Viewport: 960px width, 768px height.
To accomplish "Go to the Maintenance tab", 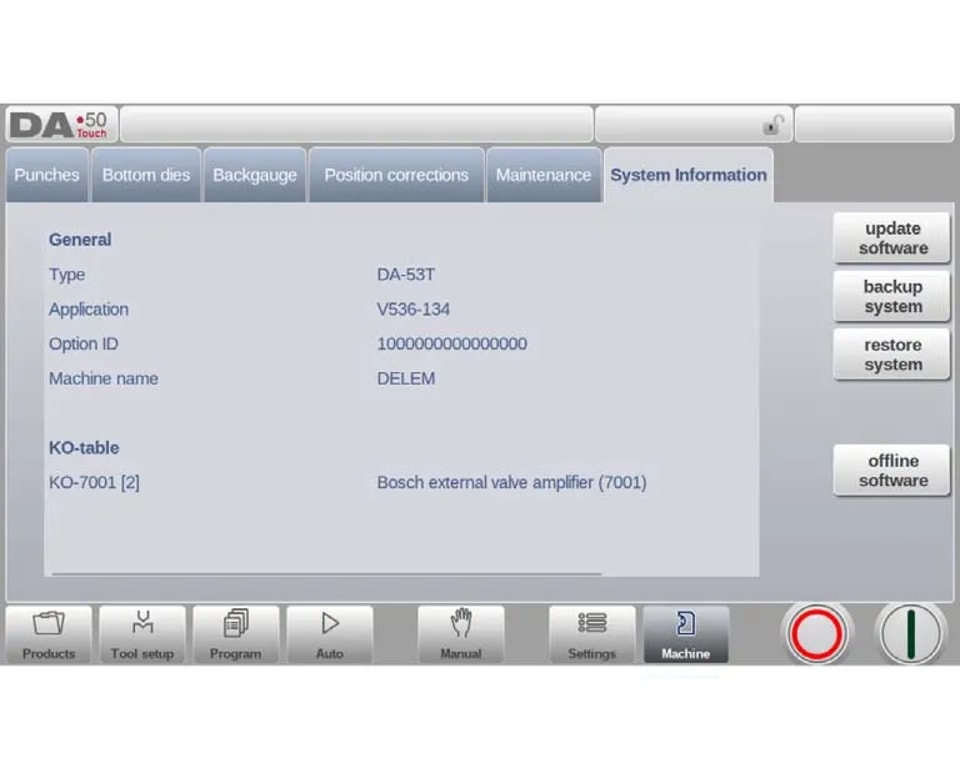I will point(543,175).
